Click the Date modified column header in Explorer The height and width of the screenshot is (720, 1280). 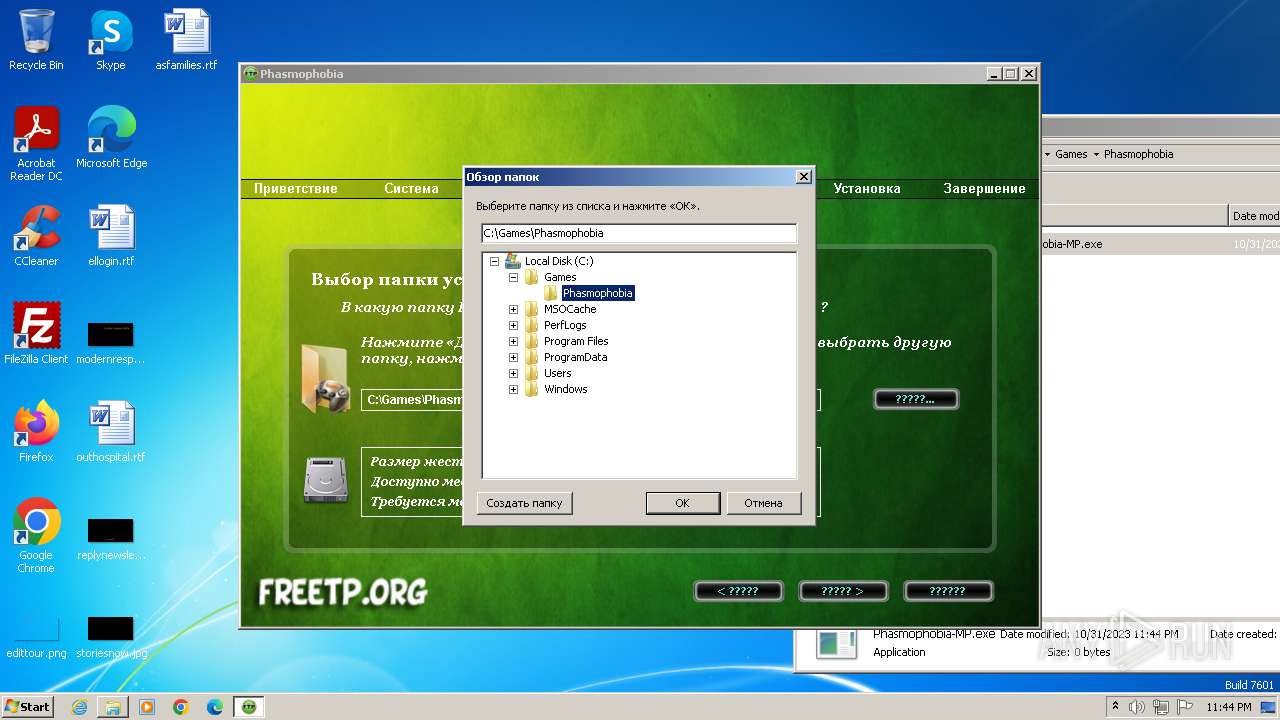(x=1254, y=215)
